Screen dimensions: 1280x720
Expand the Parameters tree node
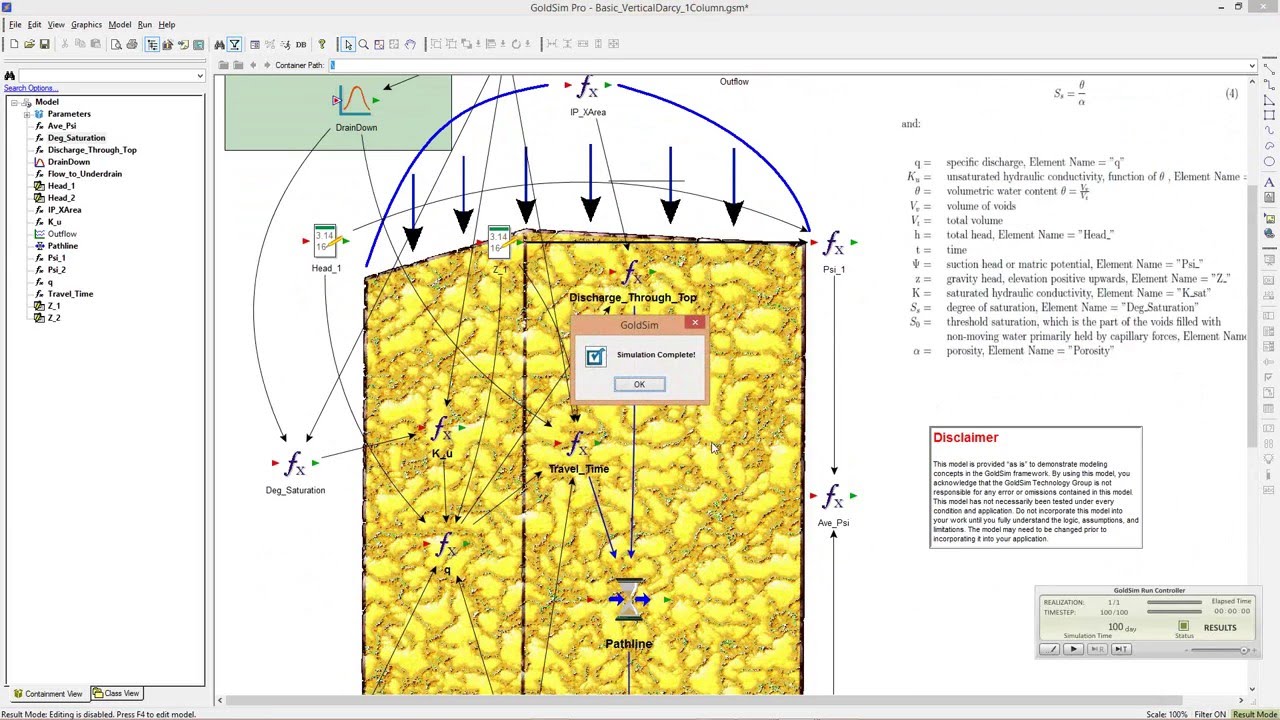[27, 114]
